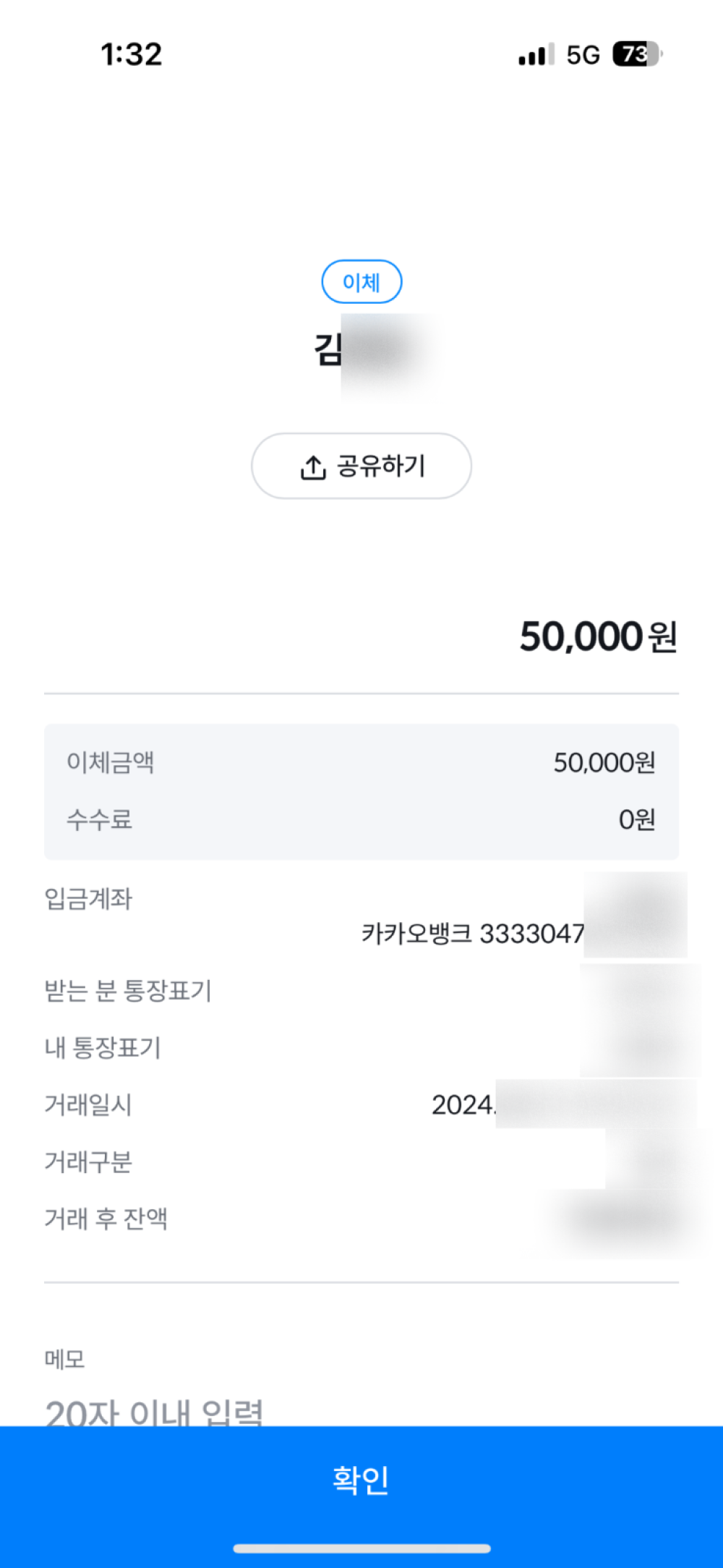
Task: Tap the 이체금액 row value 50,000원
Action: 604,762
